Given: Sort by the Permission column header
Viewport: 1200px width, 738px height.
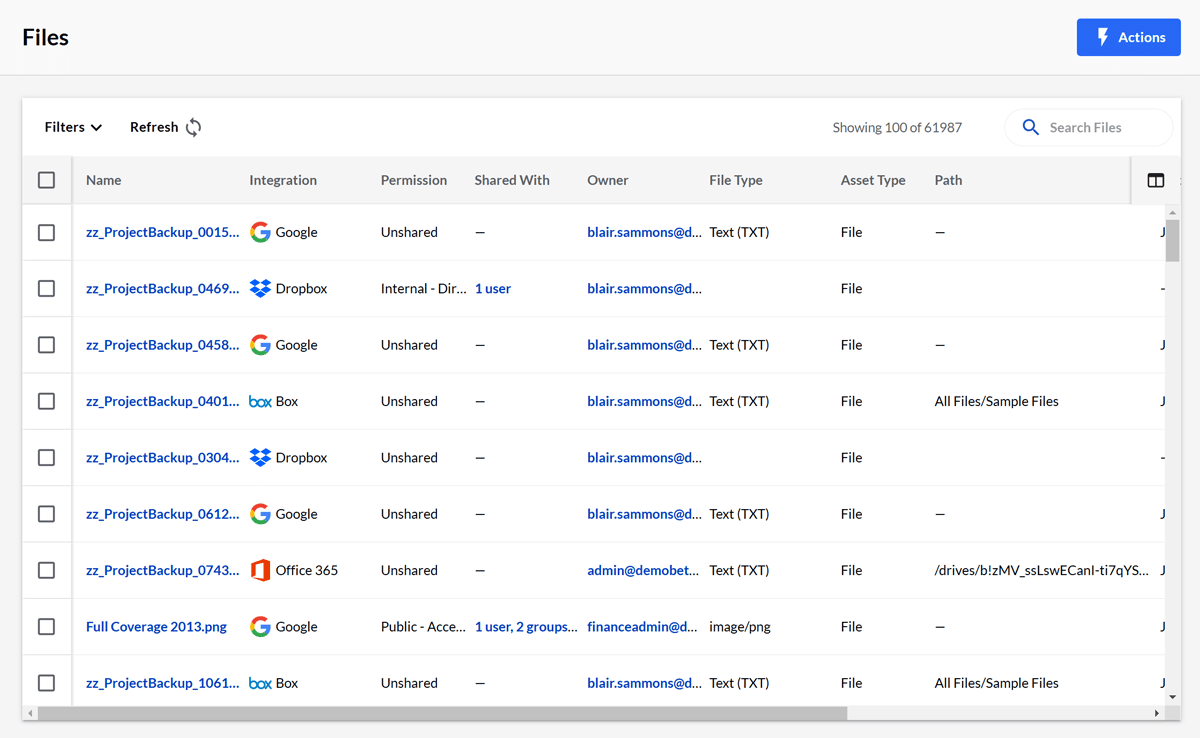Looking at the screenshot, I should [413, 180].
